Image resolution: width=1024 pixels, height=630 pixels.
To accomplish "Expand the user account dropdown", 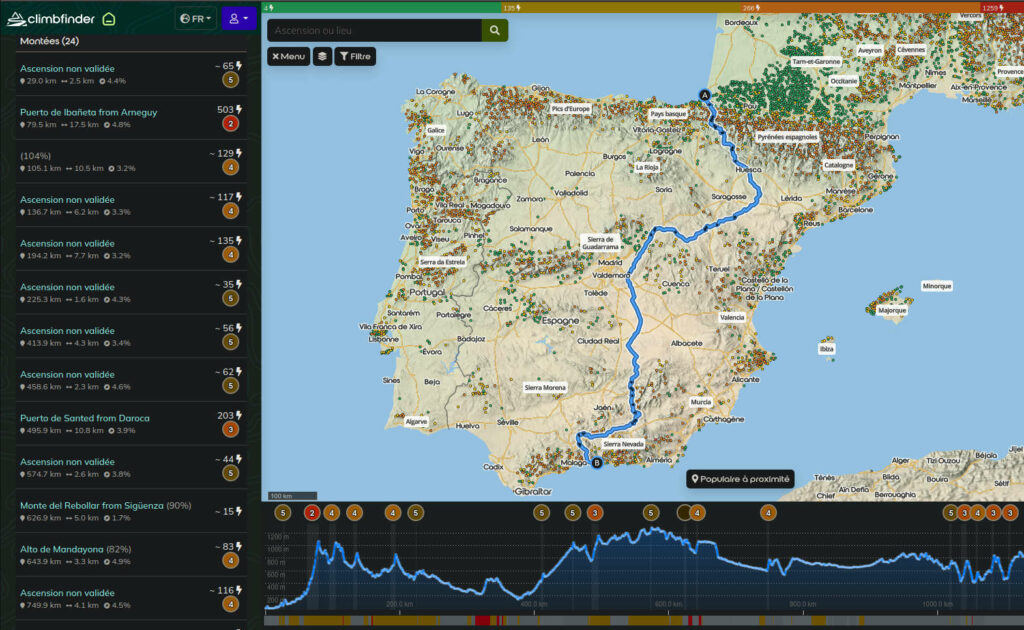I will pos(238,18).
